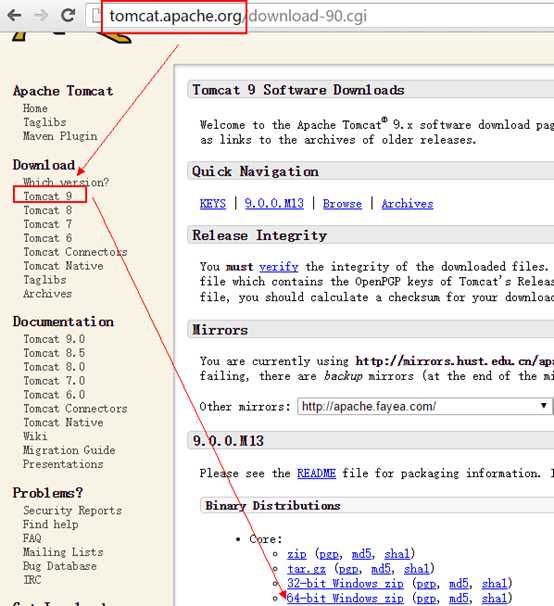Open the Maven Plugin link

pos(60,136)
